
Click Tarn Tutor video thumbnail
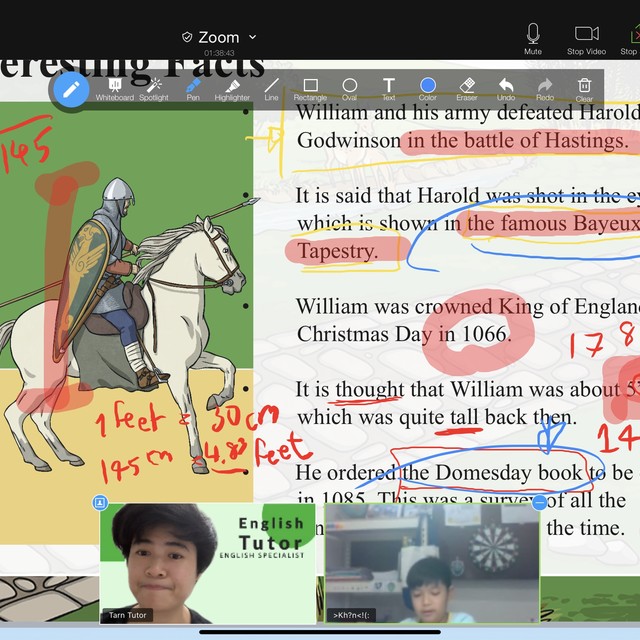(208, 563)
